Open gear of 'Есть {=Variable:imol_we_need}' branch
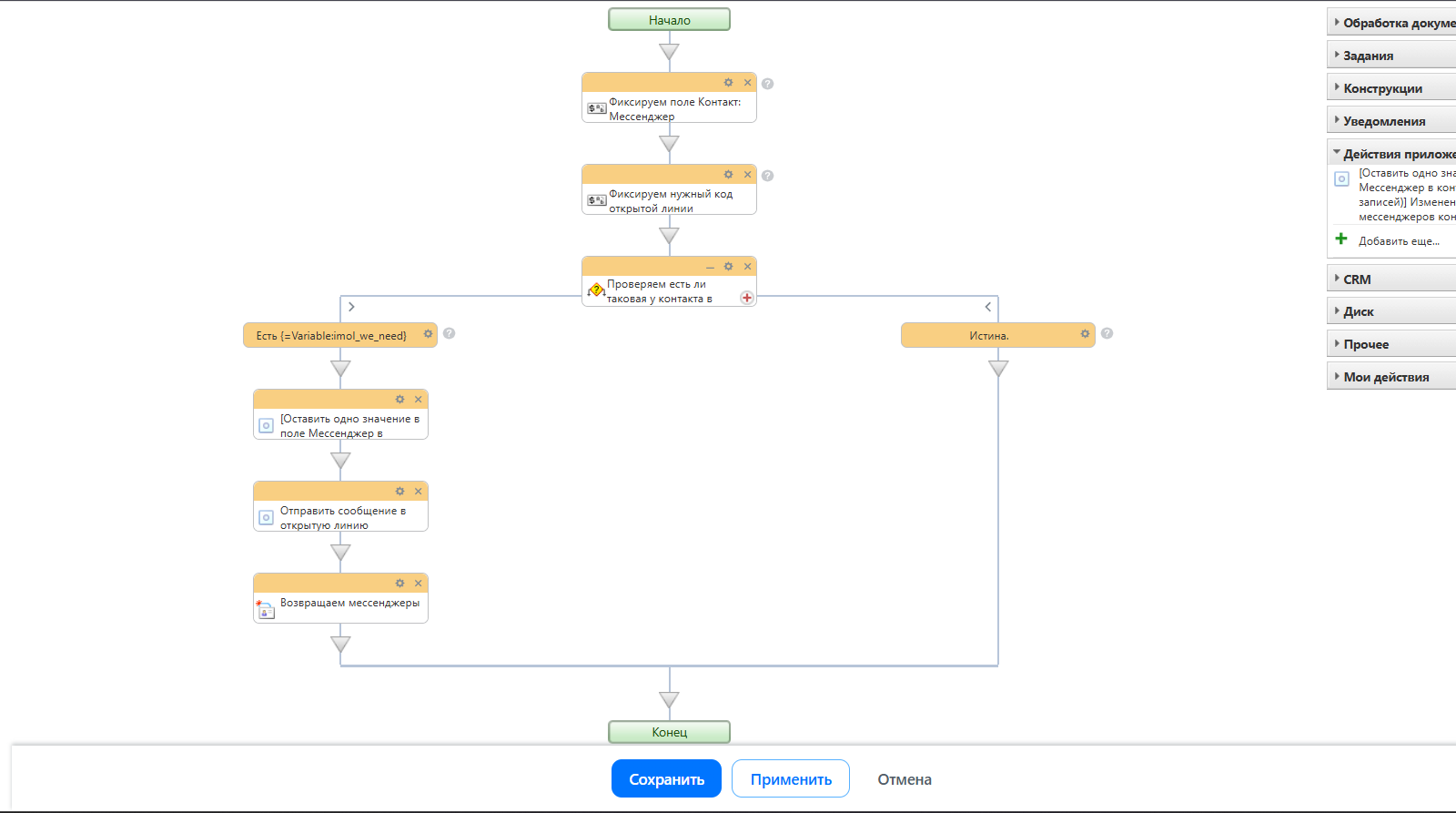The height and width of the screenshot is (813, 1456). 428,334
